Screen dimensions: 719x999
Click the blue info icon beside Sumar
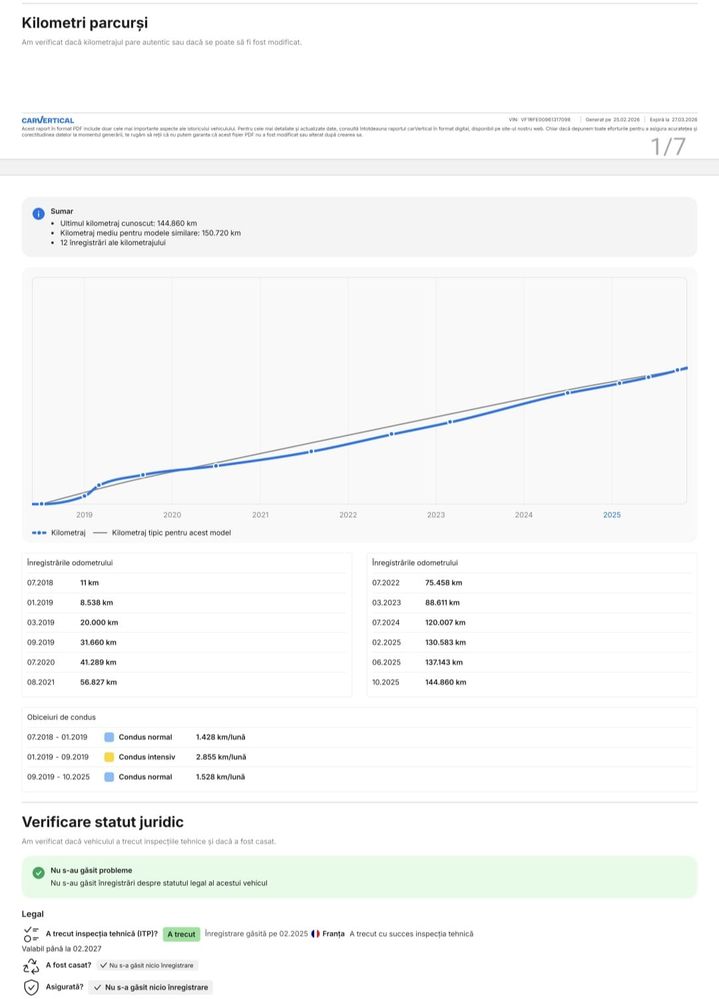coord(38,213)
